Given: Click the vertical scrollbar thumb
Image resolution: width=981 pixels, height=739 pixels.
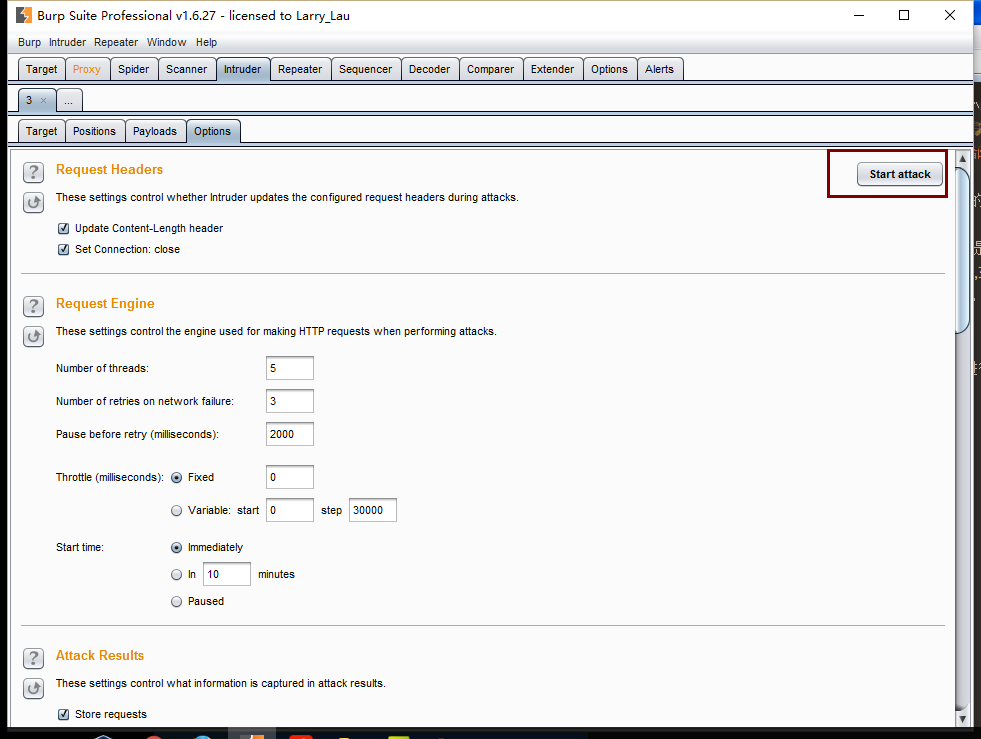Looking at the screenshot, I should (x=963, y=250).
